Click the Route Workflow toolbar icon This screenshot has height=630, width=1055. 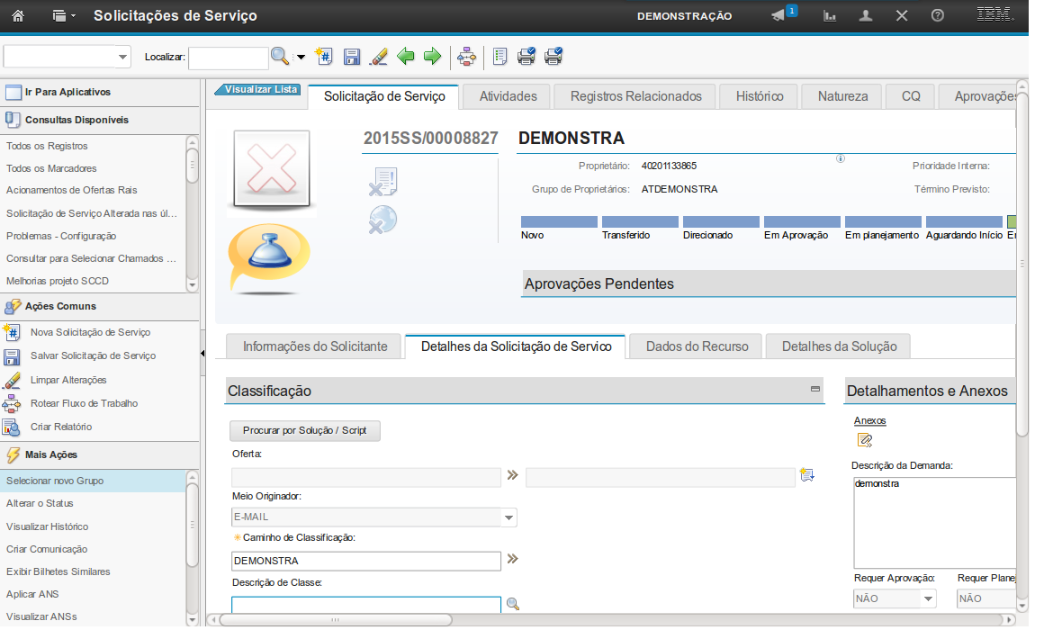467,57
